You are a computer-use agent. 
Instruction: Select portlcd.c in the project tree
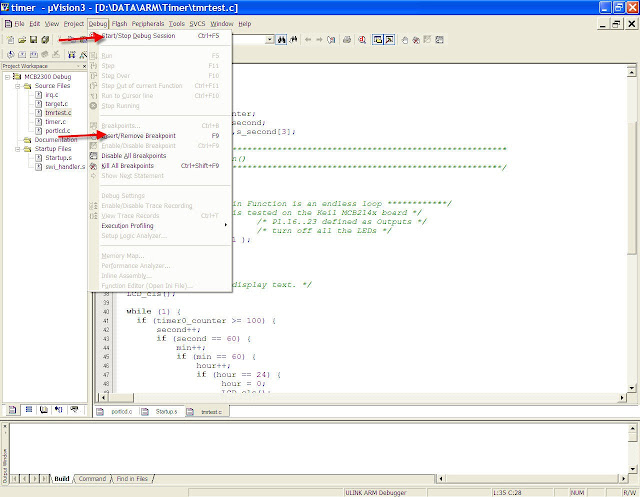58,131
